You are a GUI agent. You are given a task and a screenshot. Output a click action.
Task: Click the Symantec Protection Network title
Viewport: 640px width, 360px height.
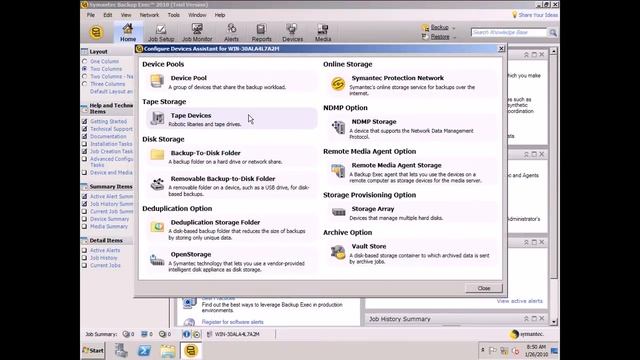pyautogui.click(x=398, y=78)
